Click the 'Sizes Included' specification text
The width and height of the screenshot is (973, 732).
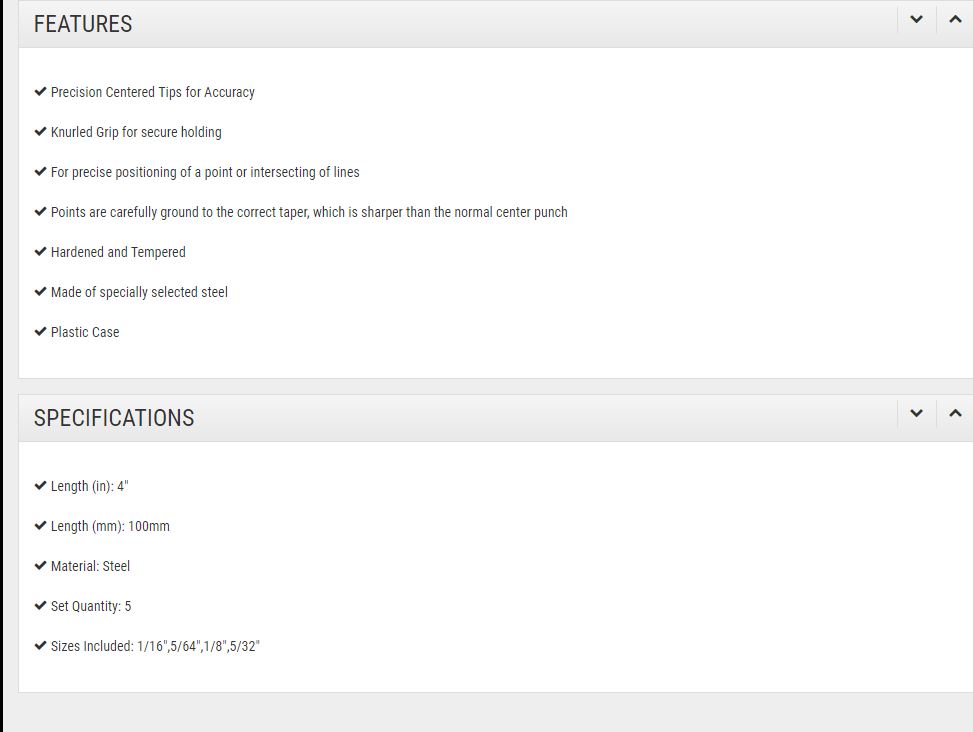pyautogui.click(x=155, y=646)
